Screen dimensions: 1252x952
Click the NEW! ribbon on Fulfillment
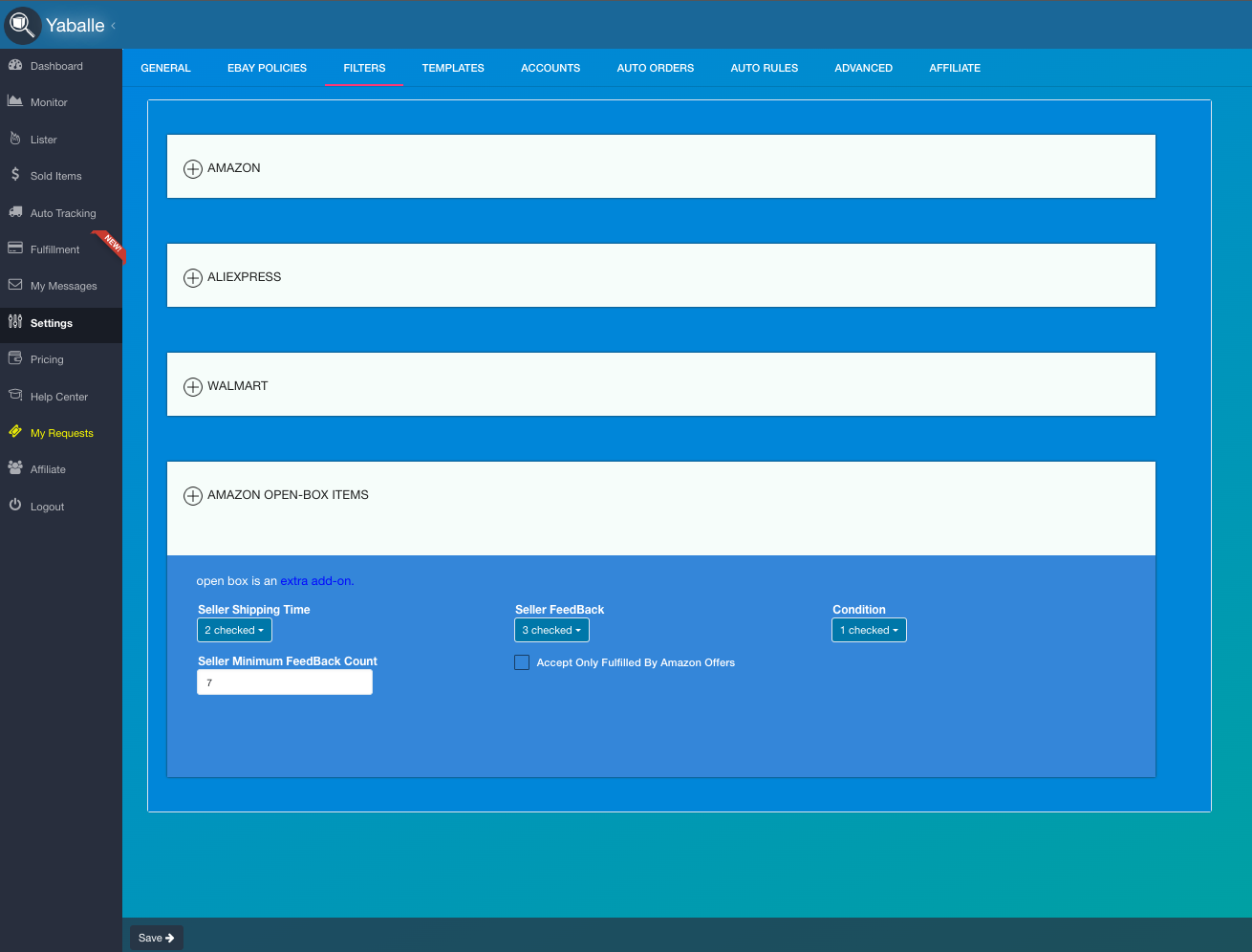(x=111, y=246)
